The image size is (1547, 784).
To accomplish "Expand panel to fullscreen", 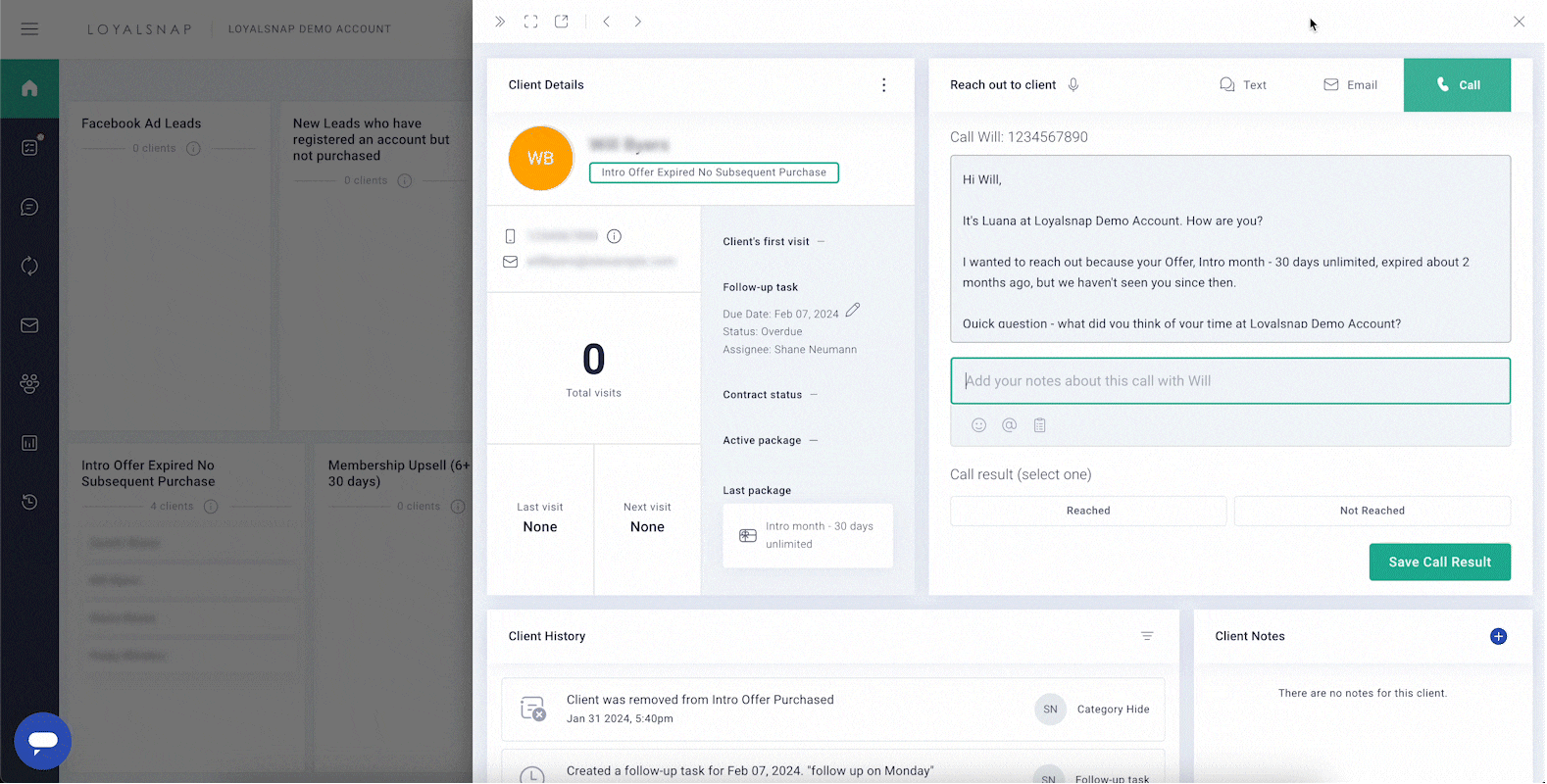I will coord(530,22).
